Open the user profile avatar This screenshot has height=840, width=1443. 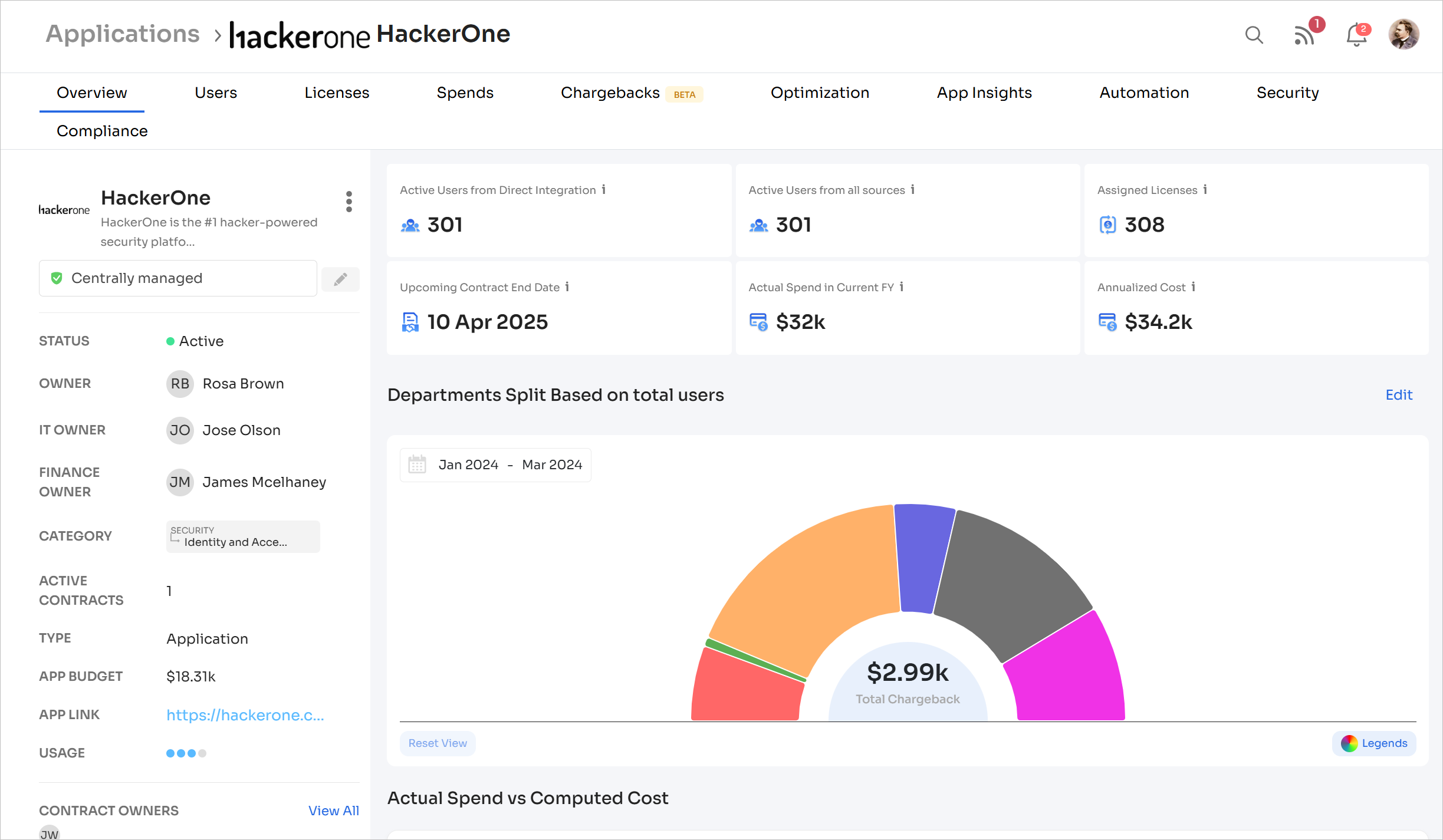(1403, 34)
